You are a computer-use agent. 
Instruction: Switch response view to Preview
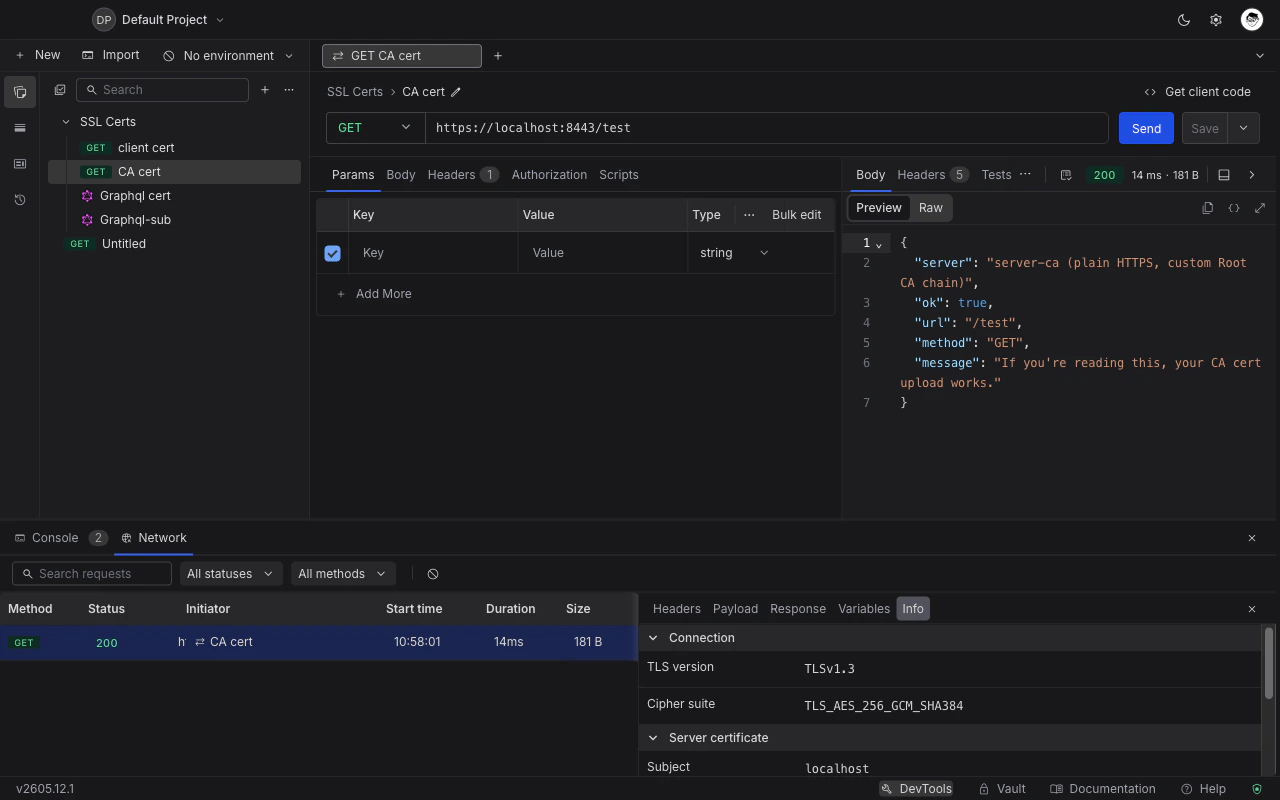click(x=879, y=208)
